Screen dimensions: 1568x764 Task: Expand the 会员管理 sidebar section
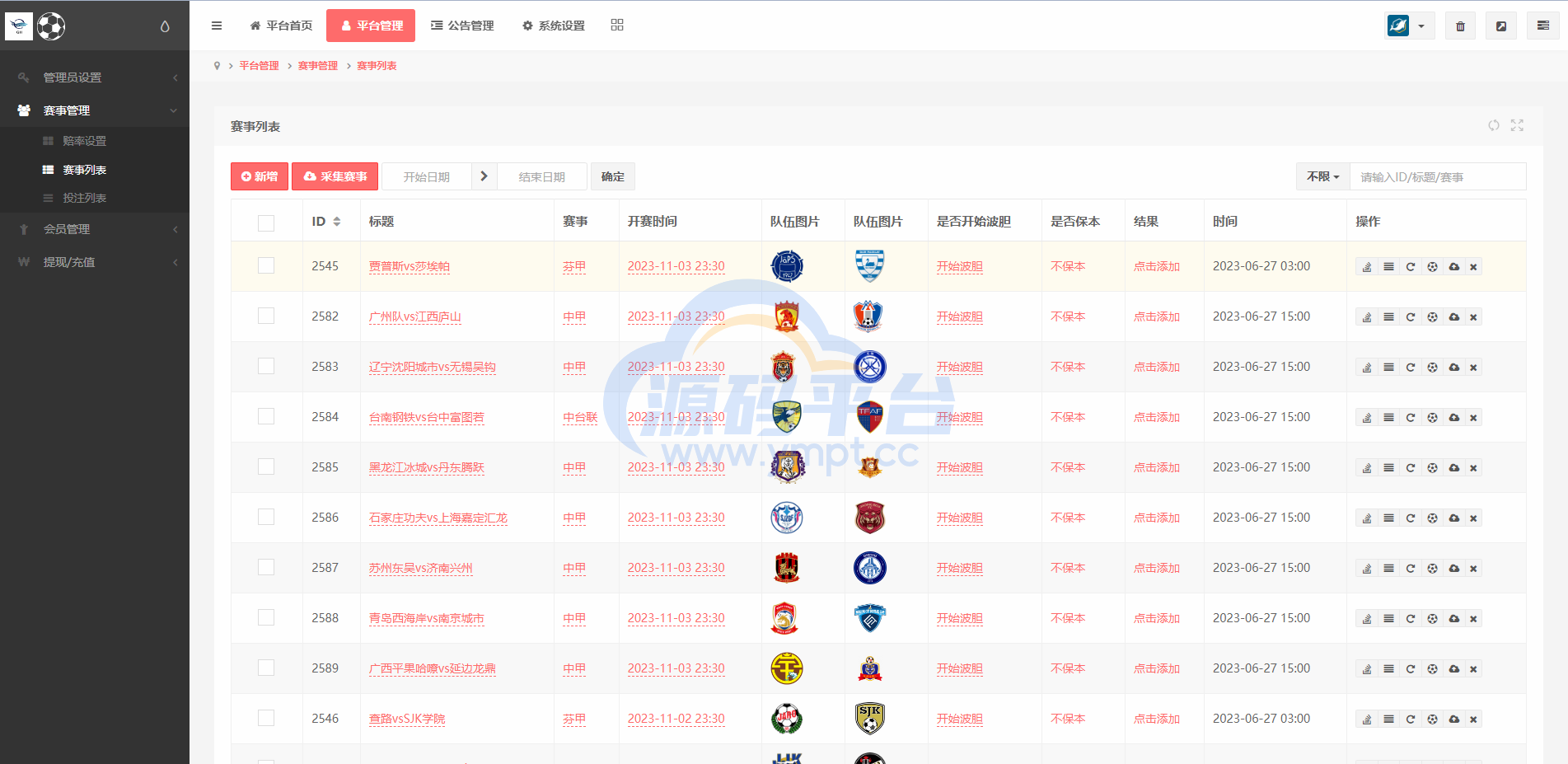tap(95, 229)
